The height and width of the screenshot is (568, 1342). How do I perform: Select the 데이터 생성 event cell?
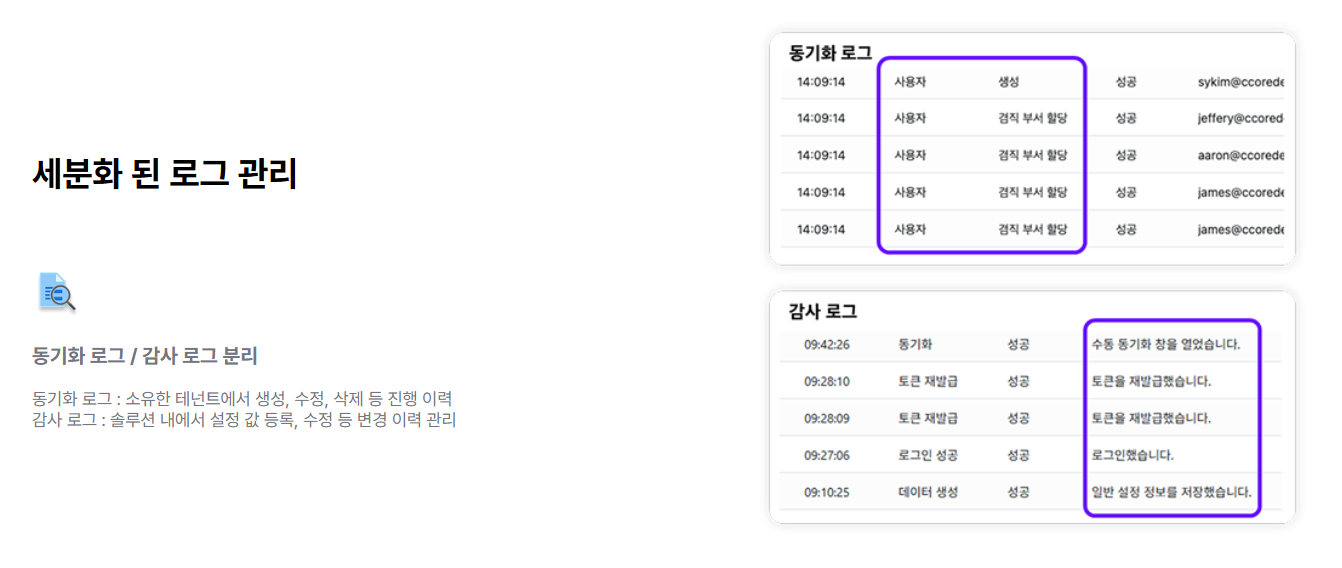coord(928,492)
